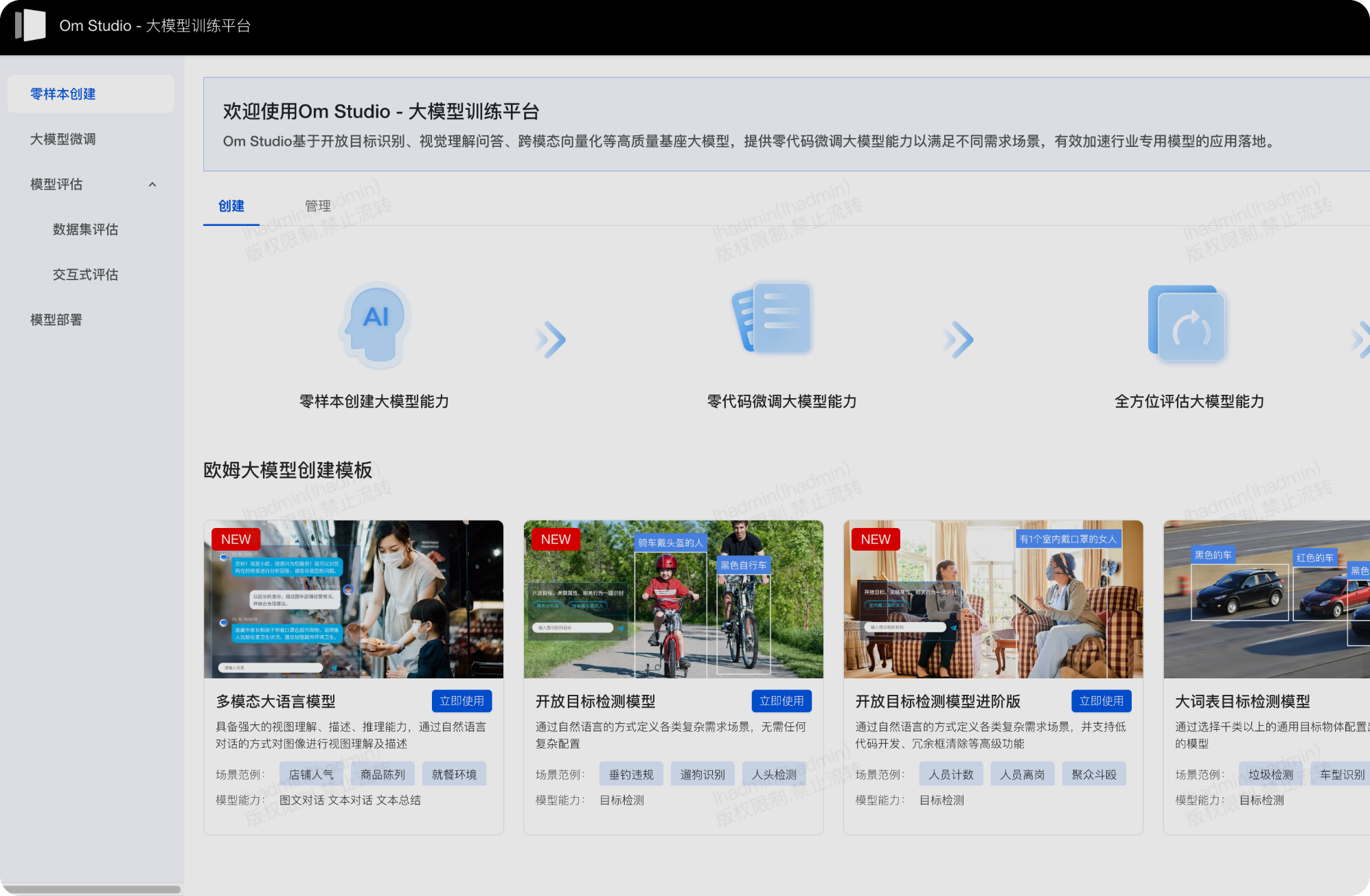Screen dimensions: 1370x896
Task: Click the 欧姆大模型创建模板 heading
Action: pos(288,470)
